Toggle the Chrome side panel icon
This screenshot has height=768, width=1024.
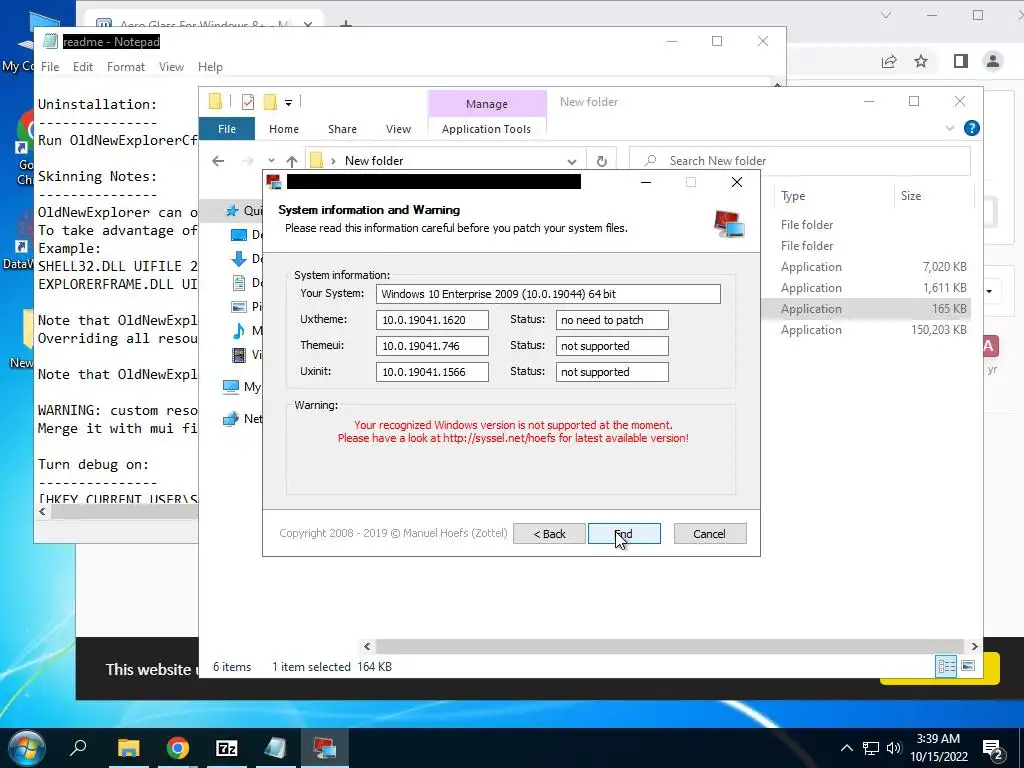click(x=960, y=61)
